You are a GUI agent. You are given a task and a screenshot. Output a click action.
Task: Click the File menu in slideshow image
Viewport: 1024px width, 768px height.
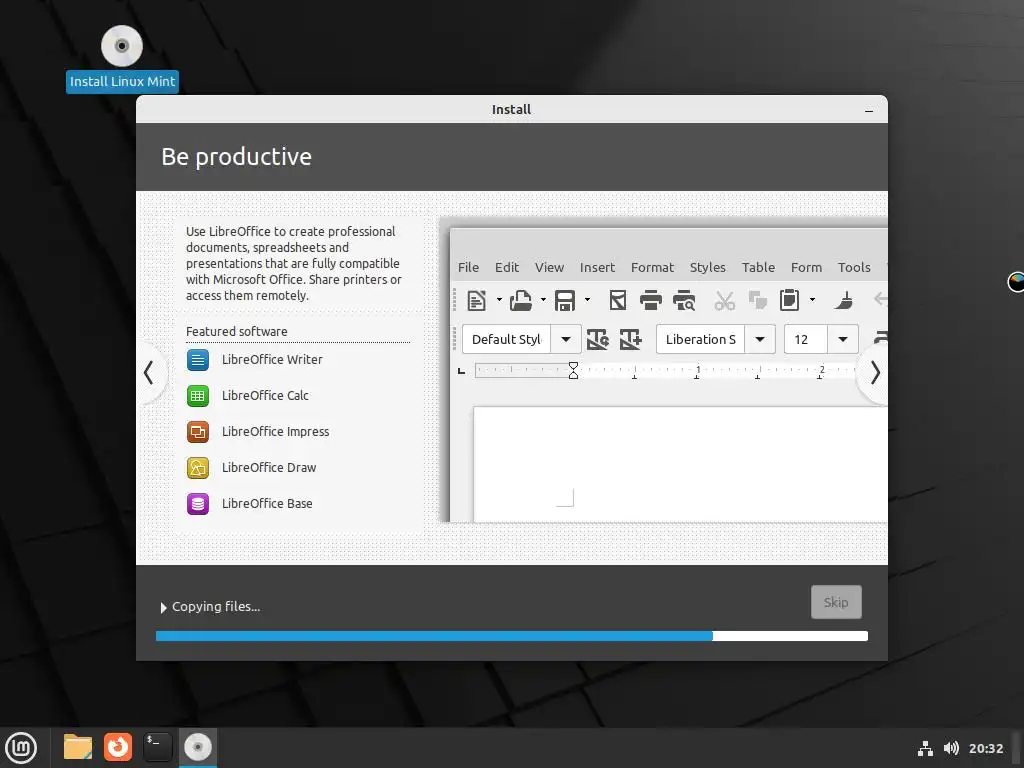(468, 267)
